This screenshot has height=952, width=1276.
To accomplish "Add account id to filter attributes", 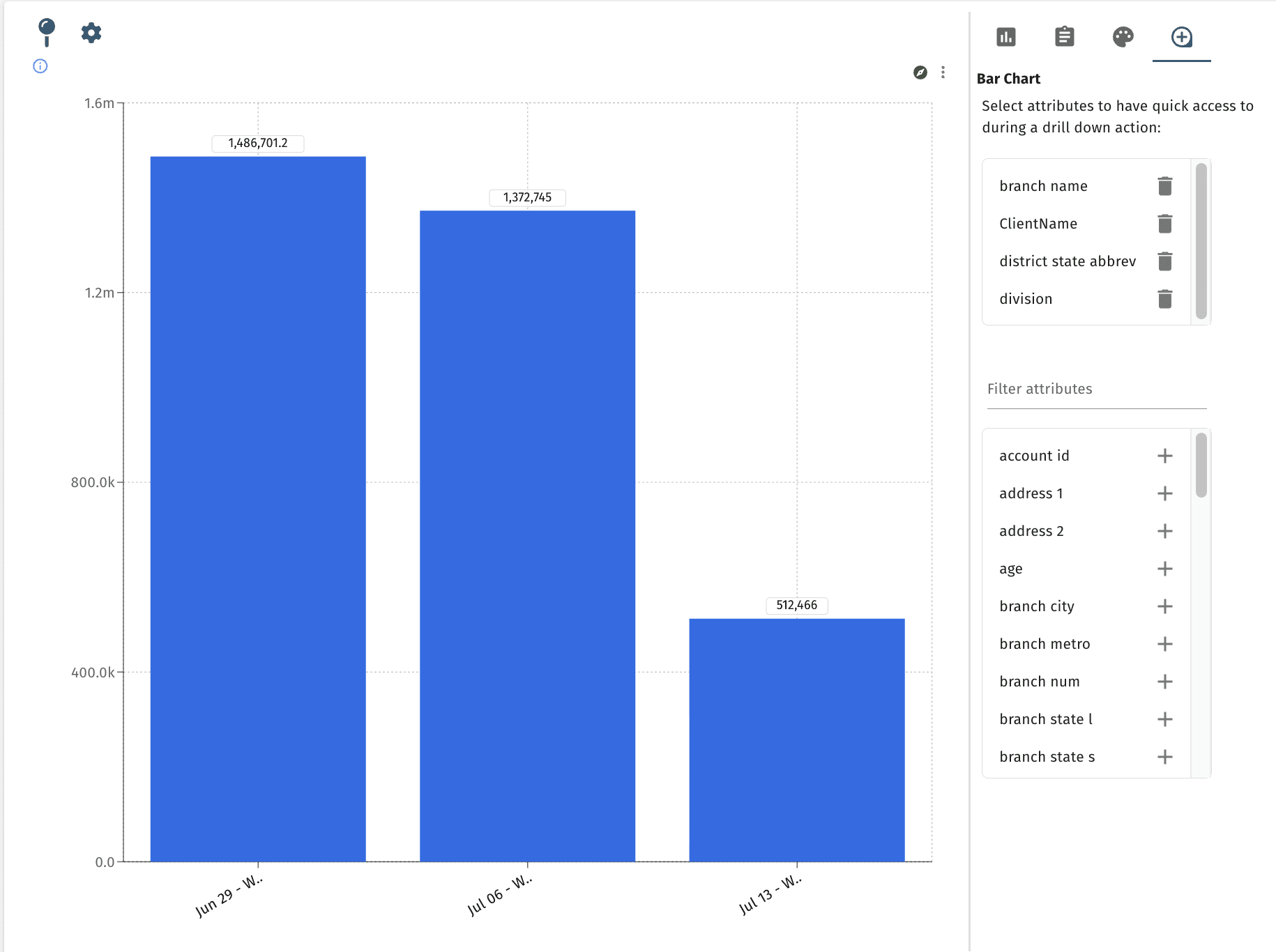I will (1164, 456).
